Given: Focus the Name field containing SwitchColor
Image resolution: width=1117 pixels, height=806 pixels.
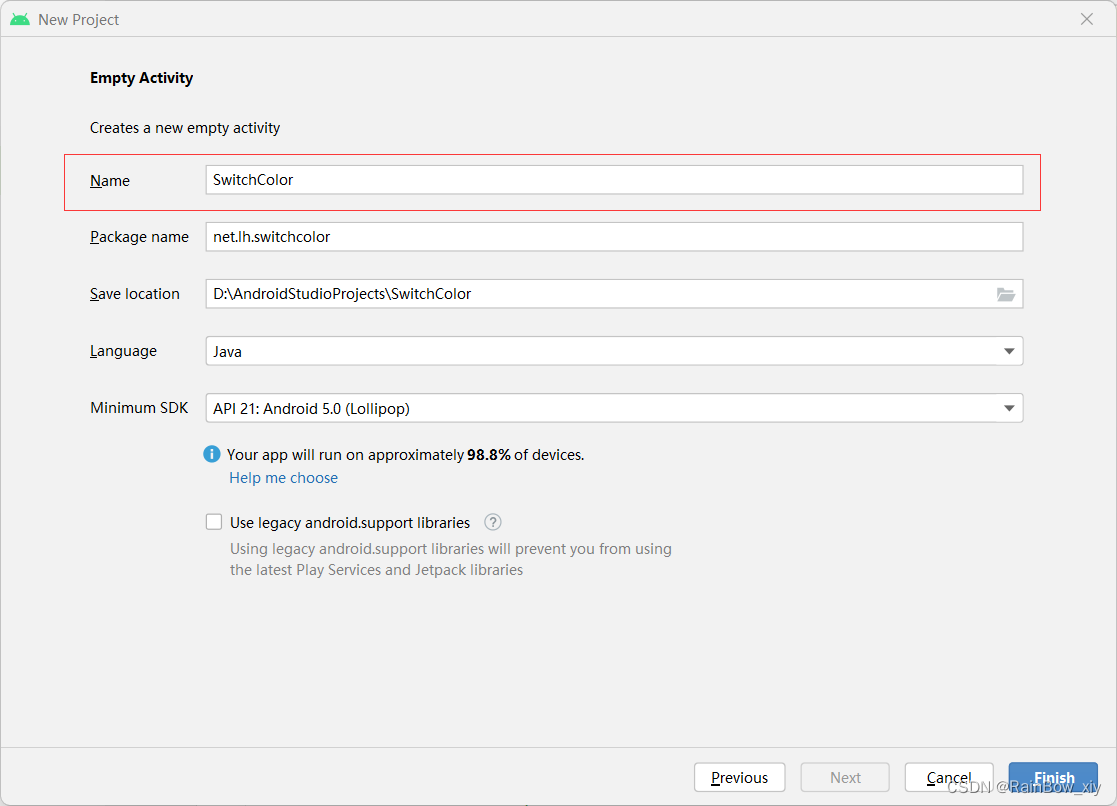Looking at the screenshot, I should tap(613, 180).
